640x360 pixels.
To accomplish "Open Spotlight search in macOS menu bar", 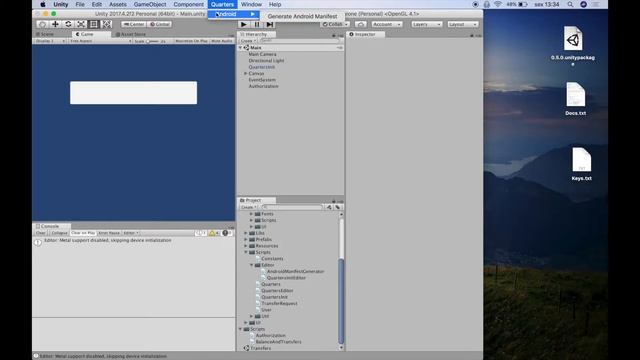I will 570,4.
